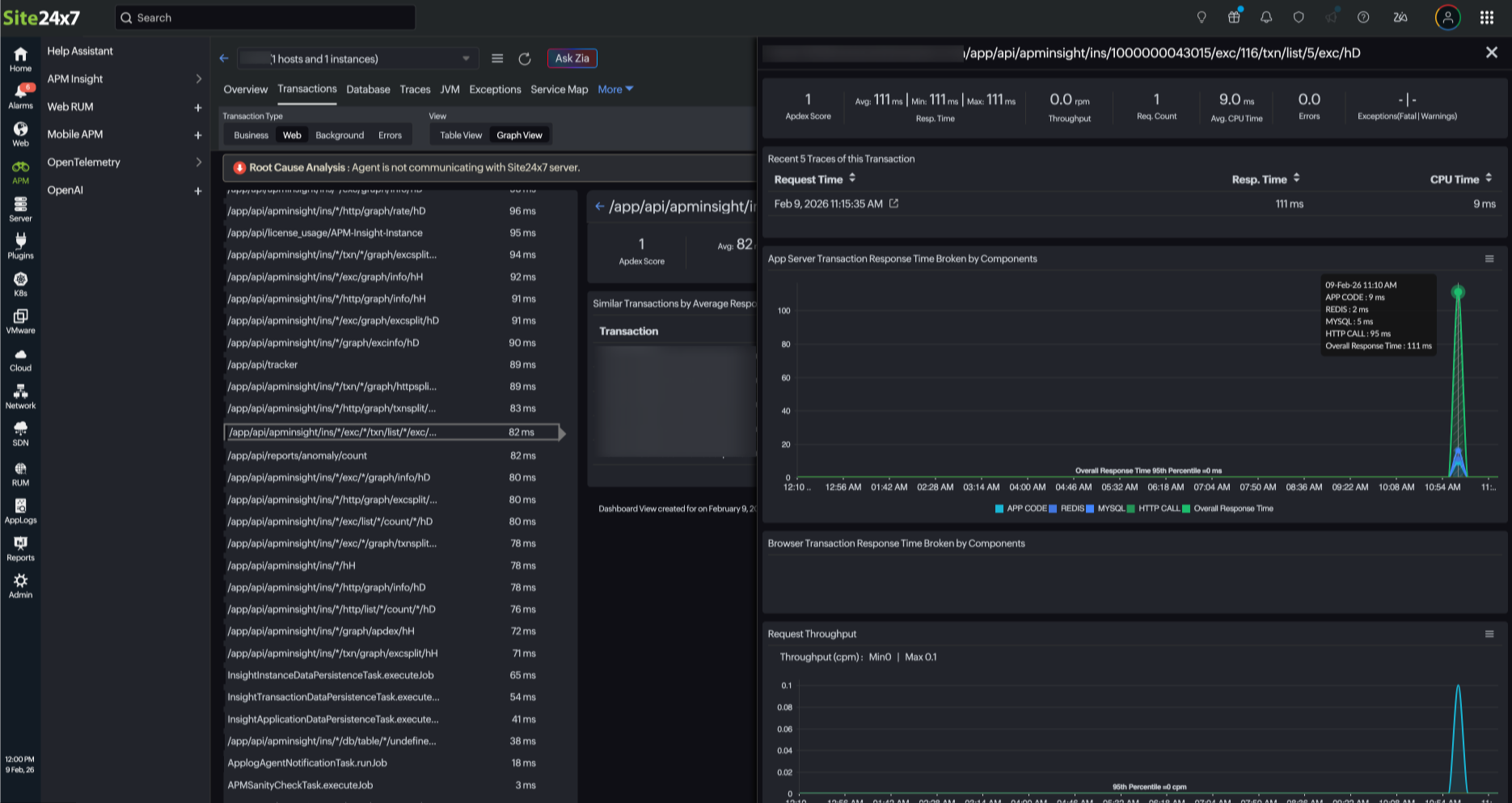Check notifications via the bell icon
The image size is (1512, 803).
1266,17
